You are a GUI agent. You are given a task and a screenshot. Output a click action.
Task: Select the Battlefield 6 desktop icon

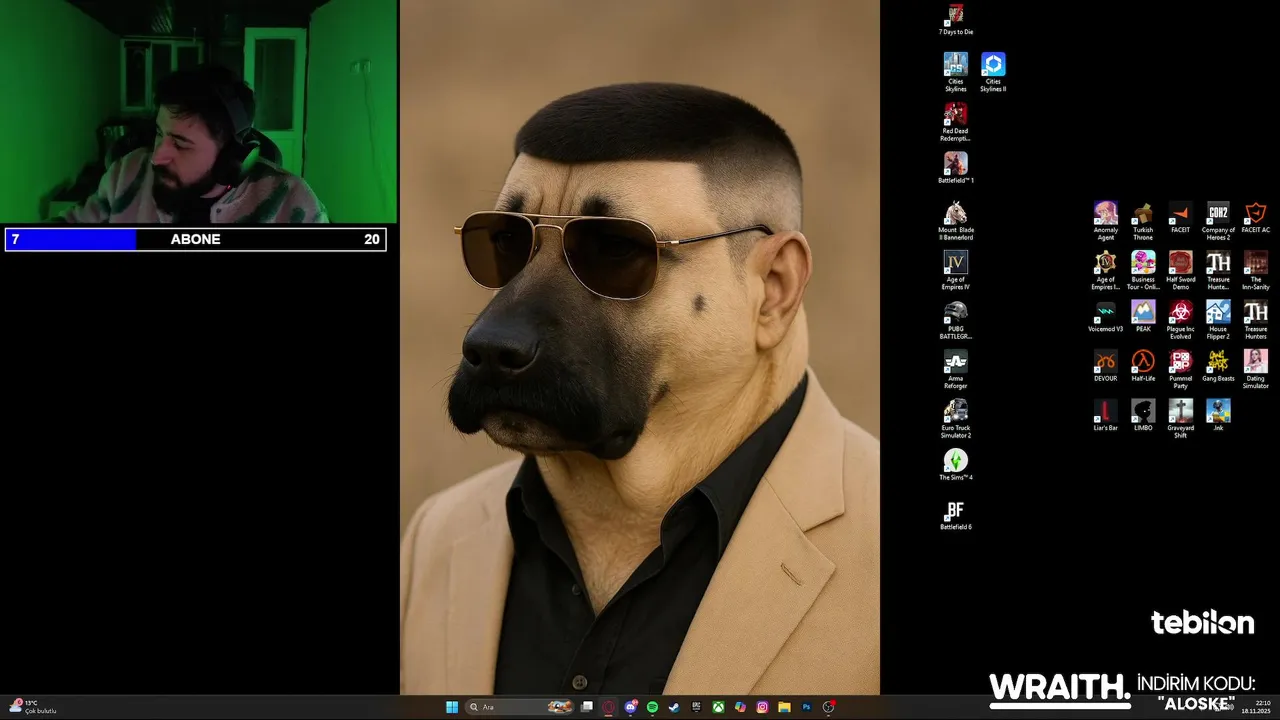956,514
